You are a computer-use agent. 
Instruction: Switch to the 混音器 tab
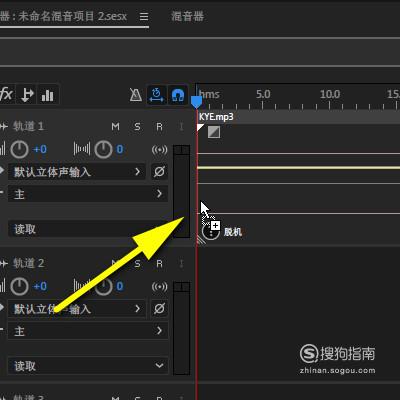pos(187,16)
